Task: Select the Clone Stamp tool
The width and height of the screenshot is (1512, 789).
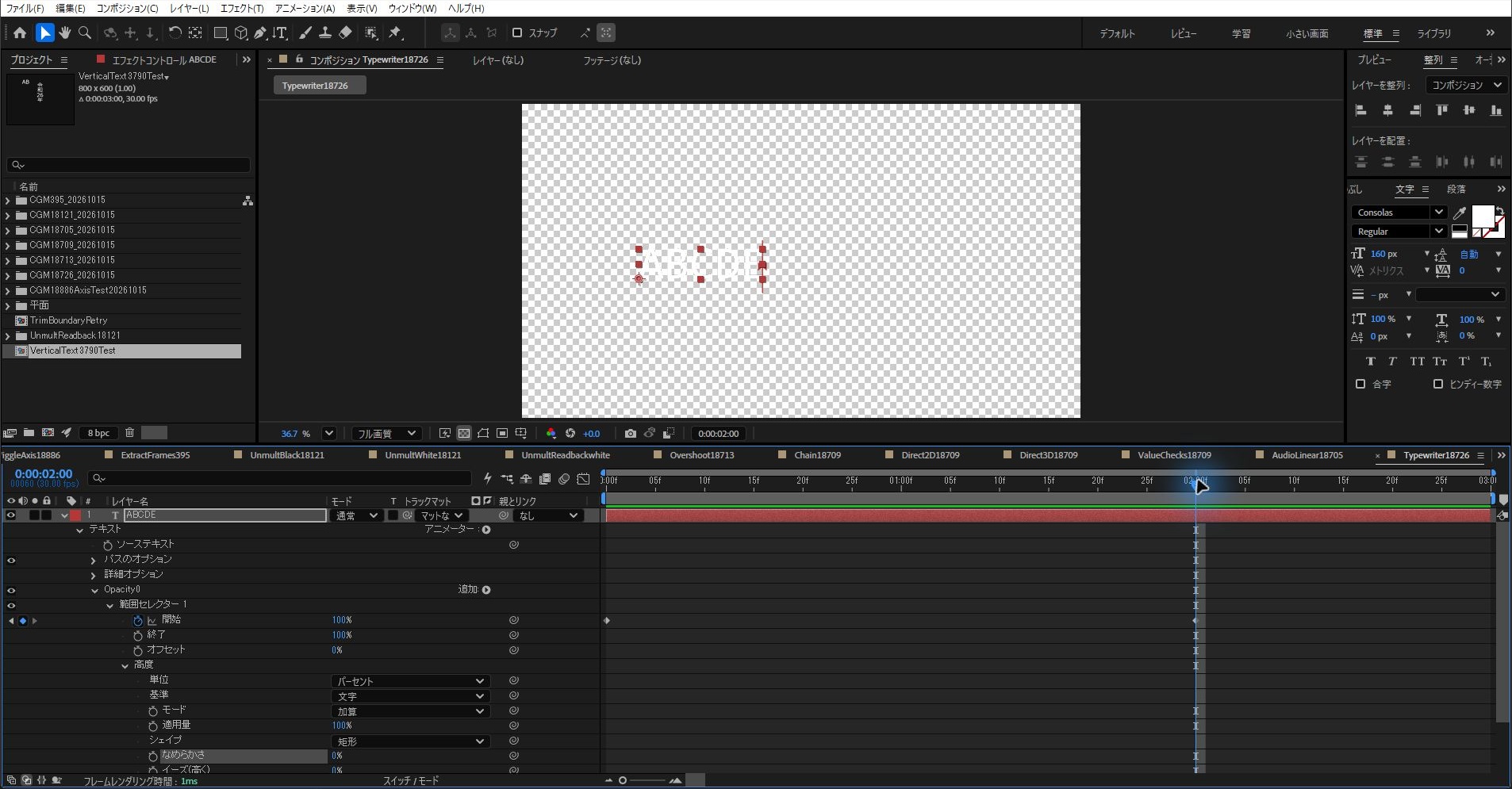Action: [325, 33]
